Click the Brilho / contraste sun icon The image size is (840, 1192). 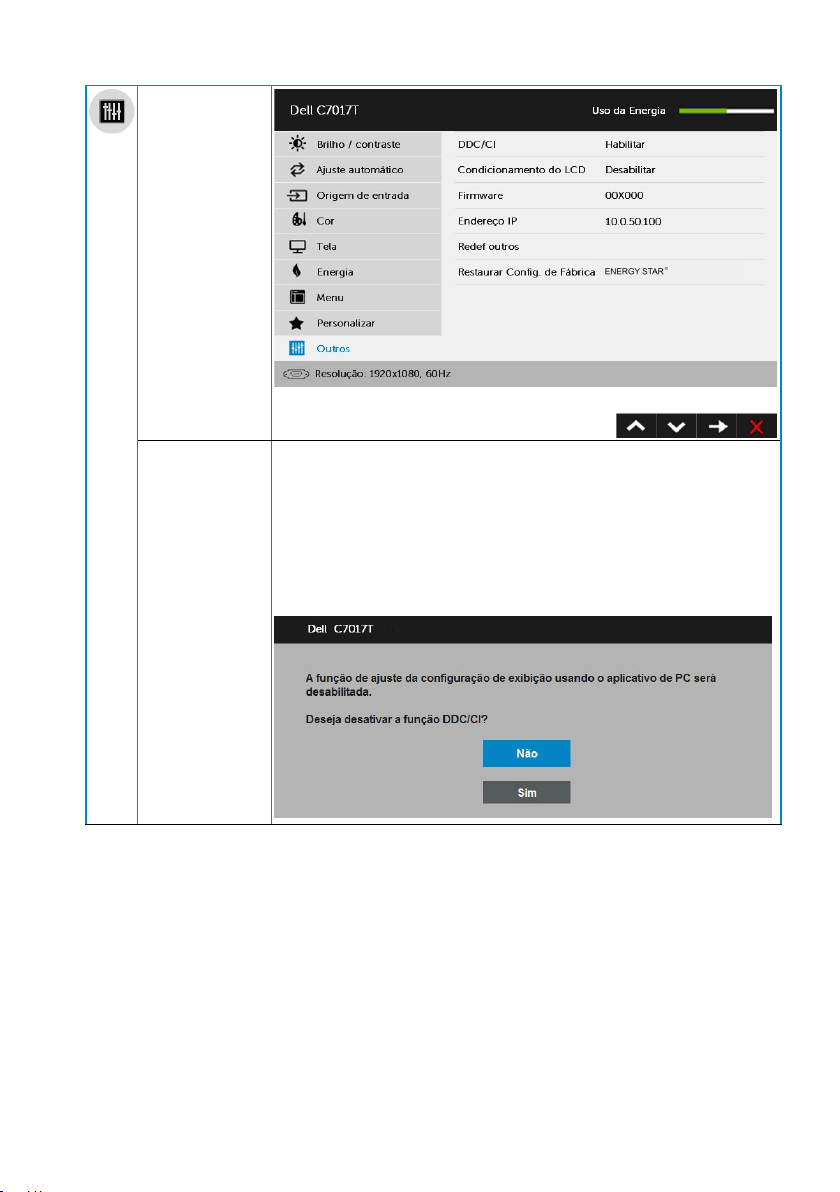pos(297,144)
